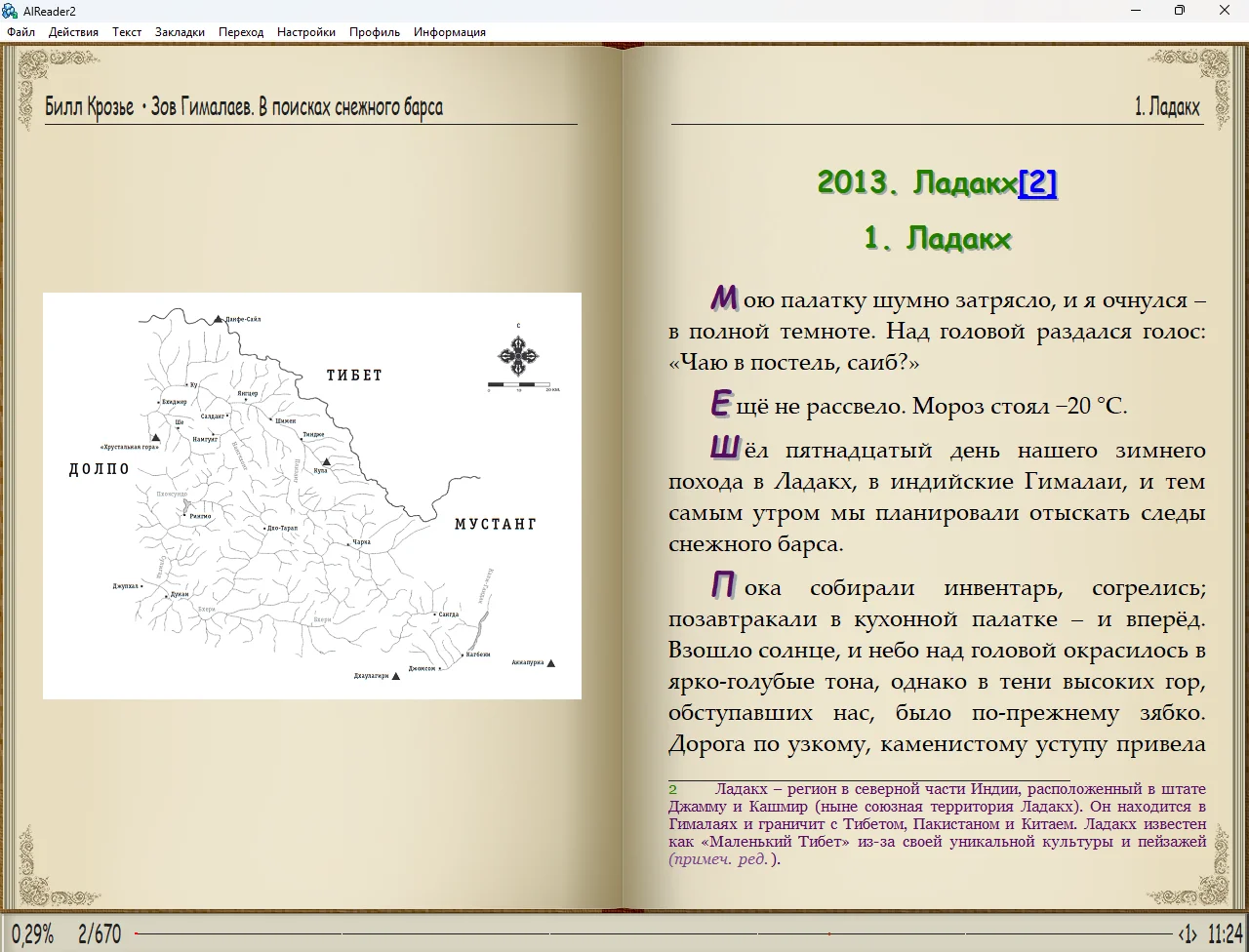Click the Dolpo map image
1249x952 pixels.
point(312,546)
